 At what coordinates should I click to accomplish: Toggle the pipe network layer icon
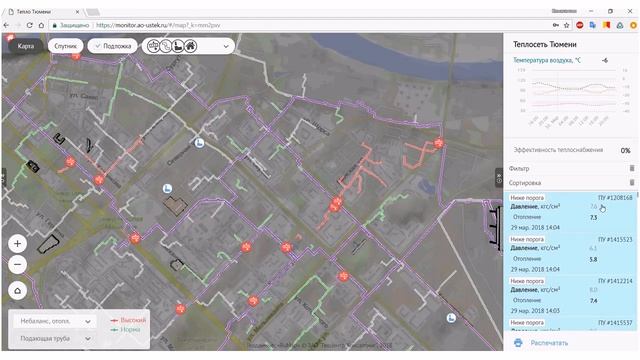click(165, 46)
